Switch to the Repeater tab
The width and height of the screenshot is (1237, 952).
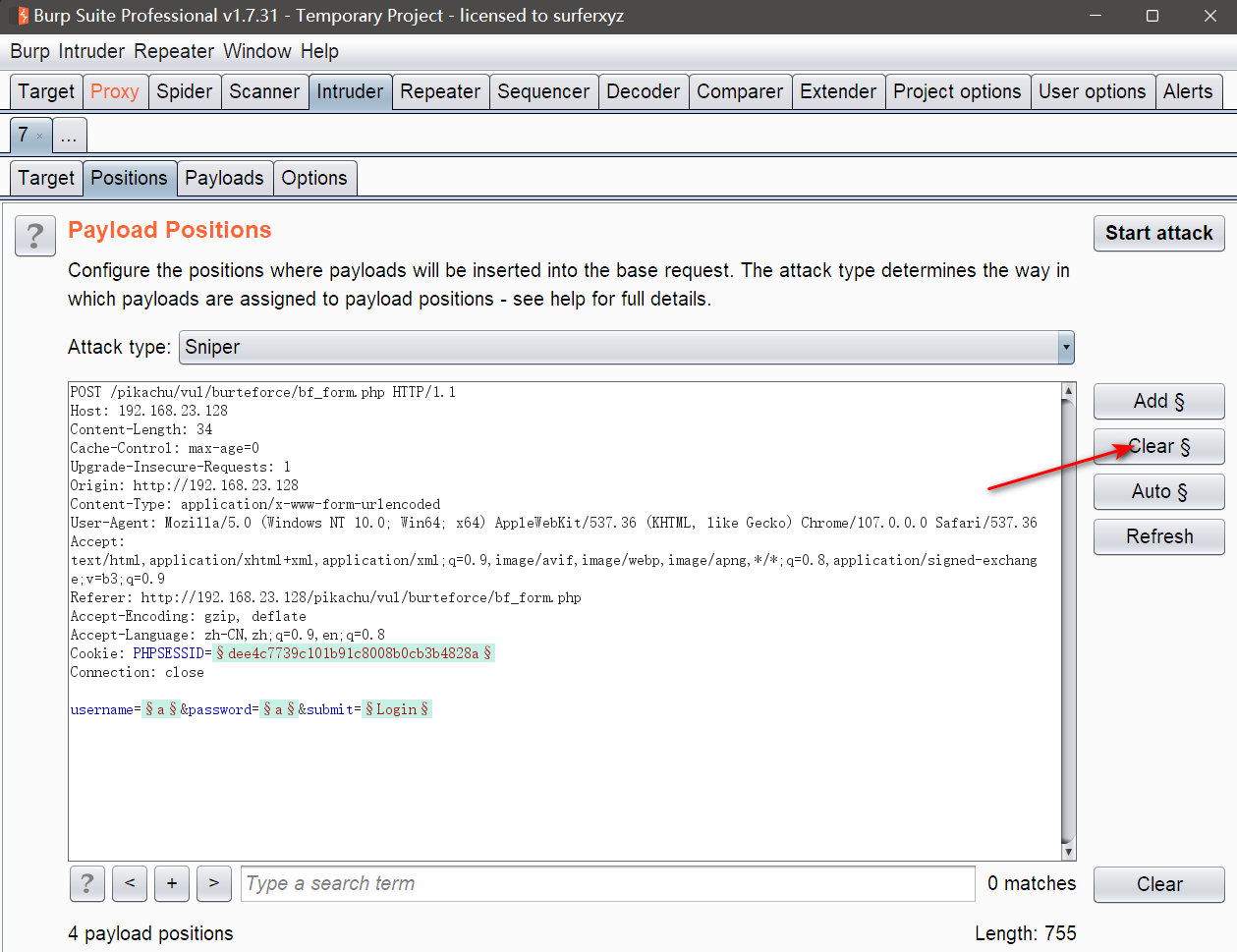[x=440, y=91]
